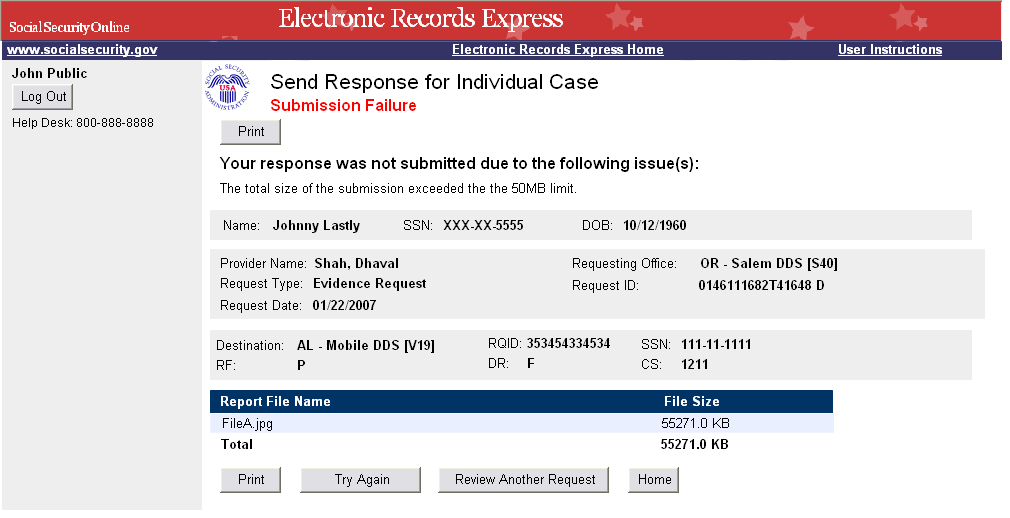The image size is (1010, 518).
Task: Click the bottom Print button
Action: coord(251,480)
